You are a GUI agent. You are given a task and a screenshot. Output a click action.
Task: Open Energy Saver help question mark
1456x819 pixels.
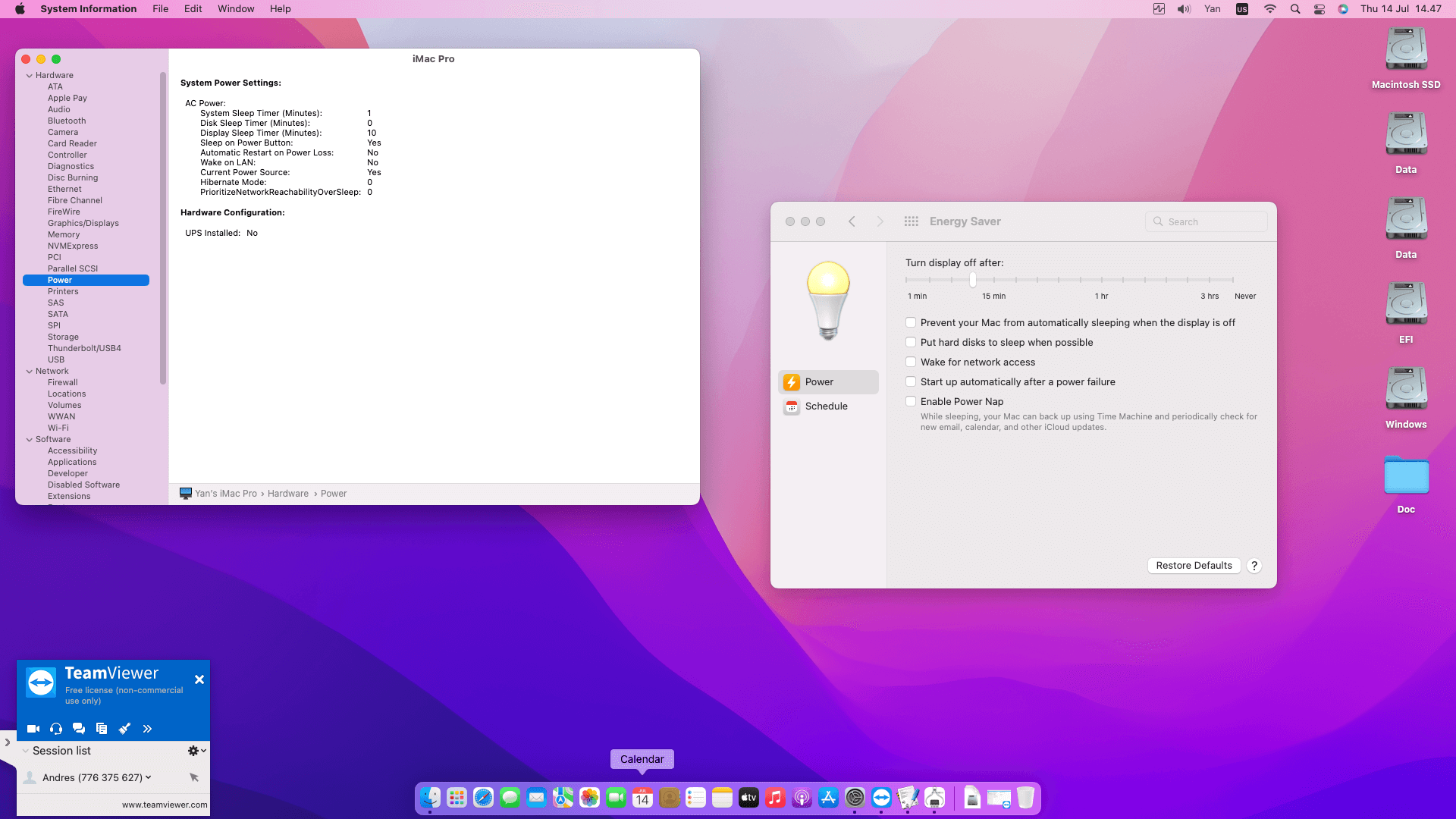(x=1254, y=566)
